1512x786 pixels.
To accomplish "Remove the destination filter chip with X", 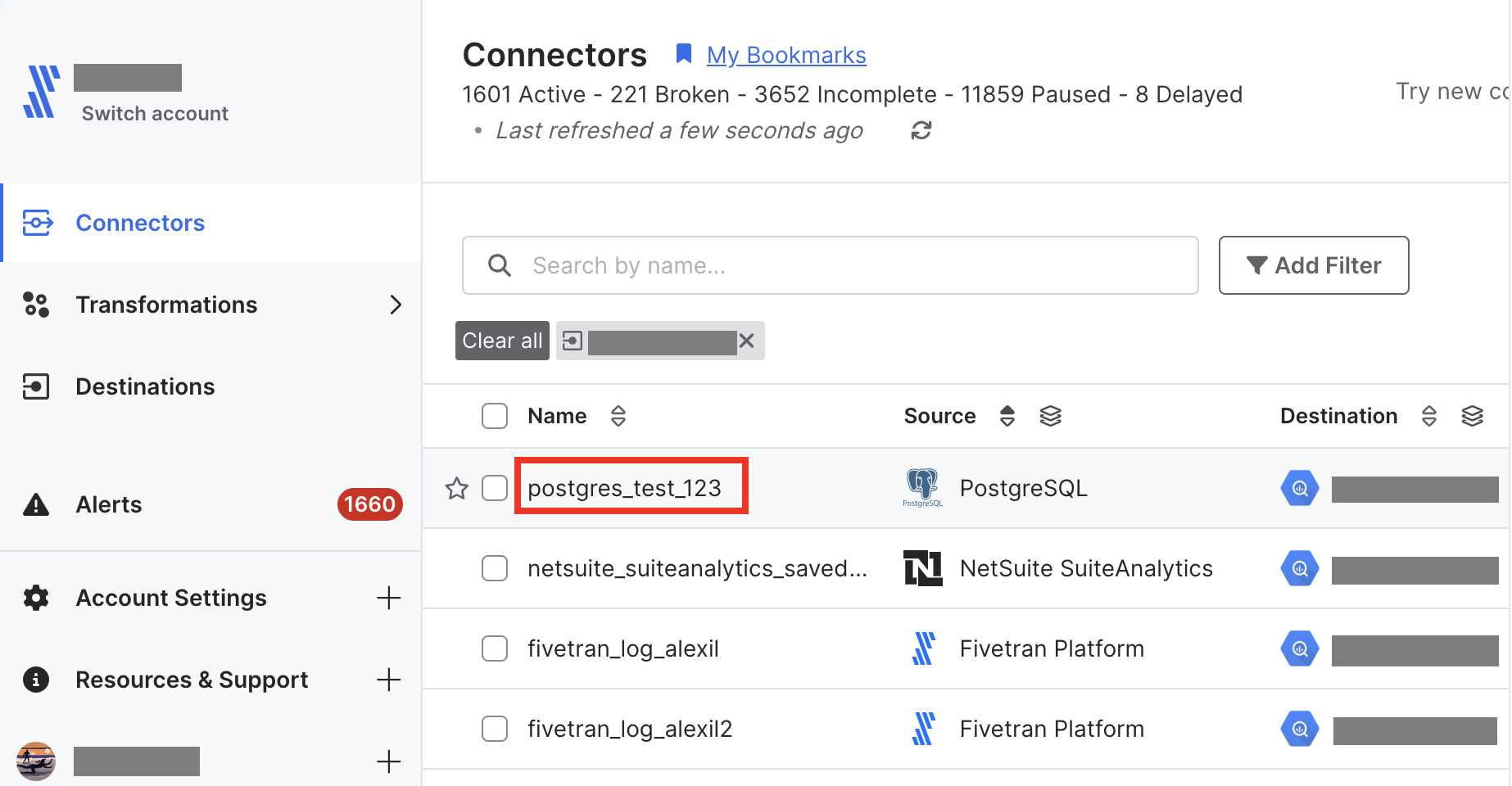I will tap(746, 341).
